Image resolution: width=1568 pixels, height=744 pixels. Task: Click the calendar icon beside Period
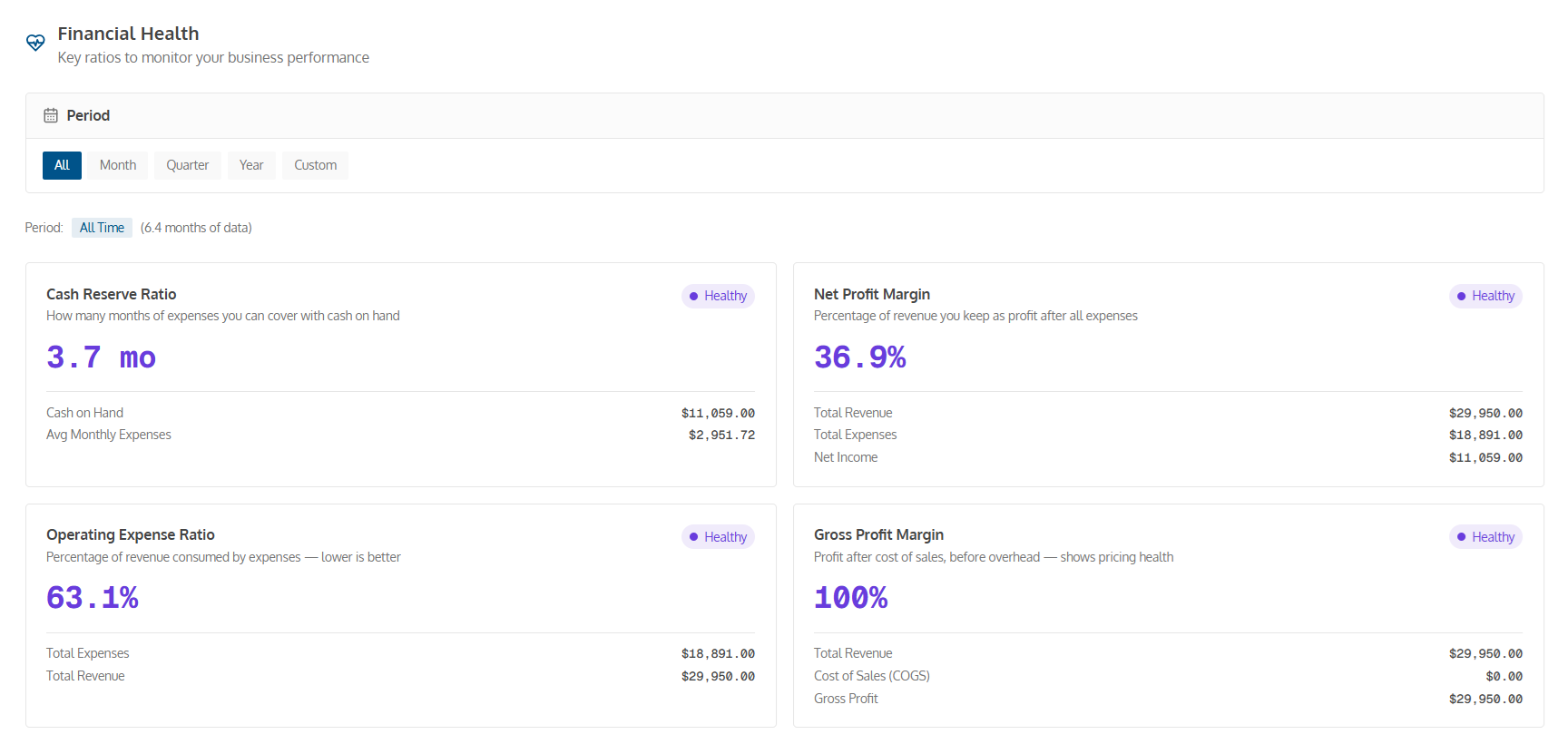[x=51, y=116]
